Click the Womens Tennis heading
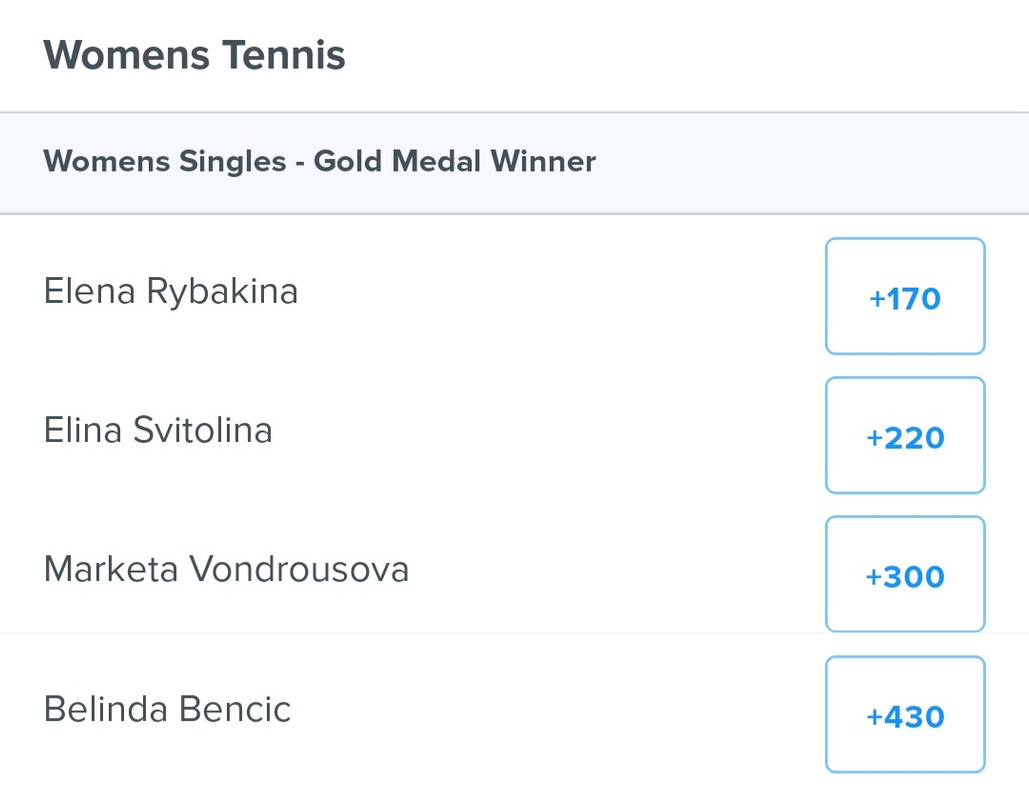The width and height of the screenshot is (1029, 800). click(194, 54)
